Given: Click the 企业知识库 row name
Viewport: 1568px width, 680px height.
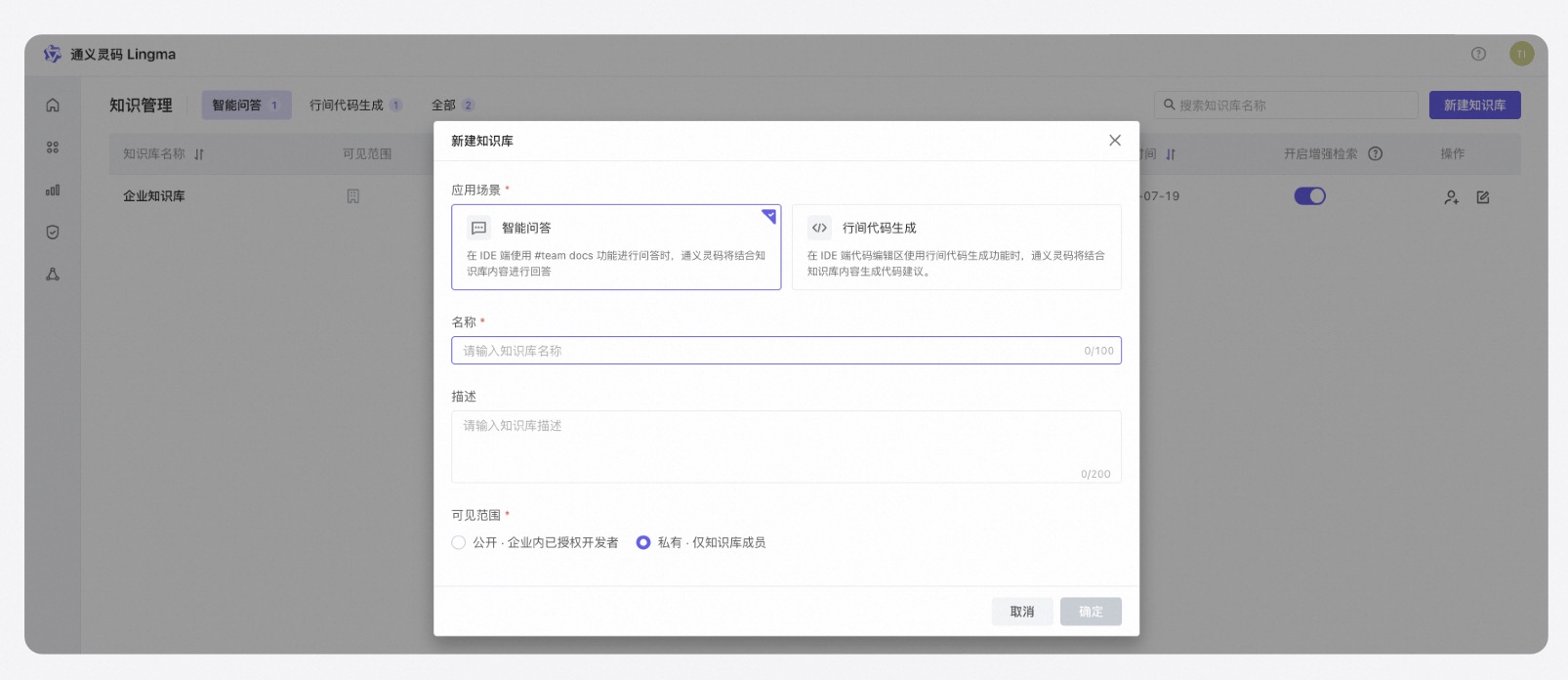Looking at the screenshot, I should 154,196.
